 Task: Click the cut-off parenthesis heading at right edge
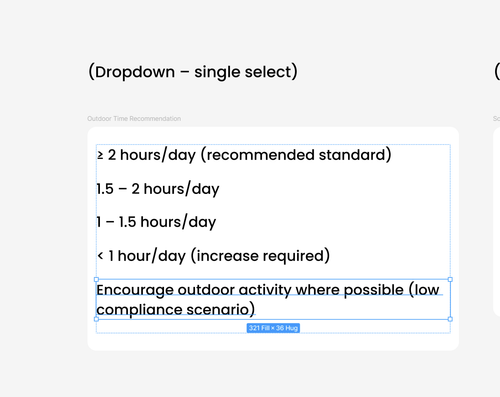(497, 72)
